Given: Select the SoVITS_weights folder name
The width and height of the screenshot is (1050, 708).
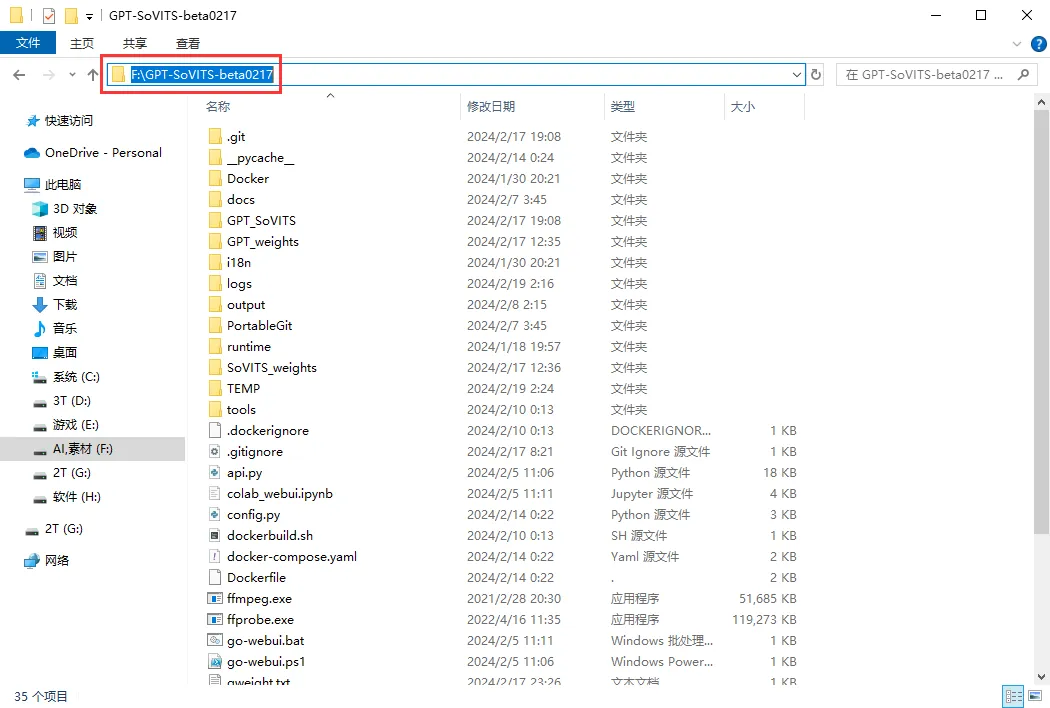Looking at the screenshot, I should pos(271,368).
